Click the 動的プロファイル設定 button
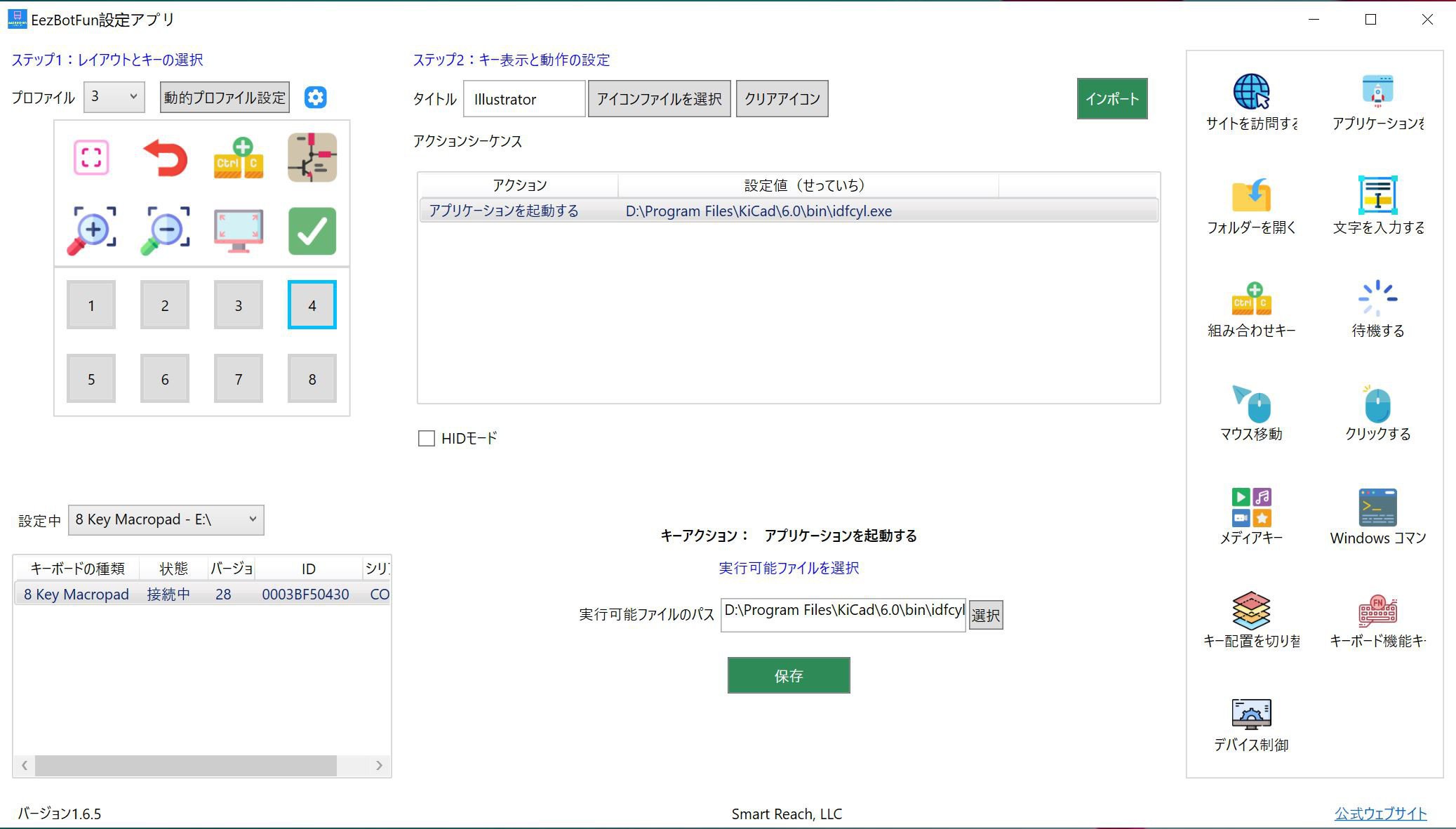Image resolution: width=1456 pixels, height=829 pixels. click(224, 97)
